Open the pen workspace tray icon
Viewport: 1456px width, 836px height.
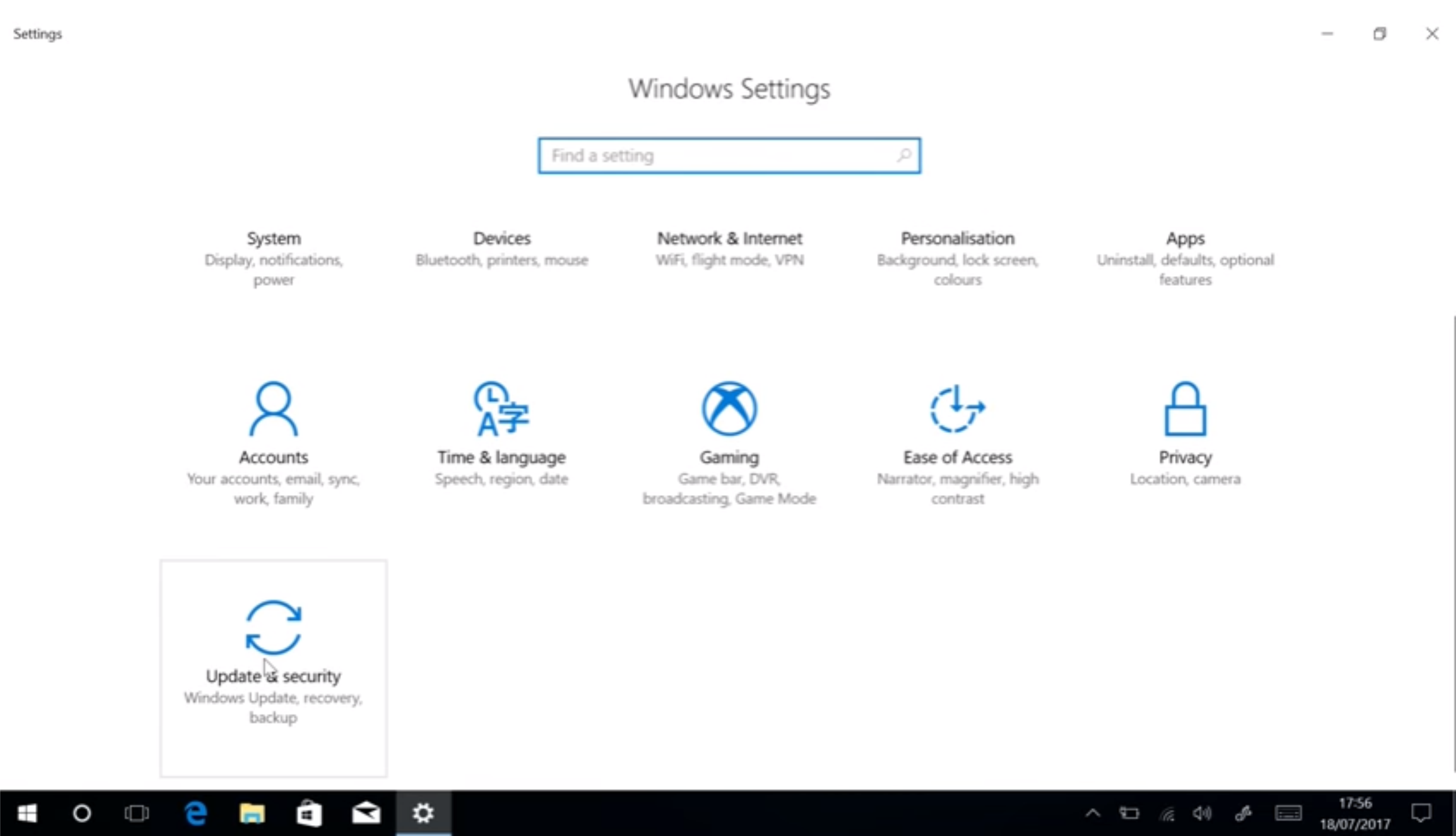coord(1243,813)
